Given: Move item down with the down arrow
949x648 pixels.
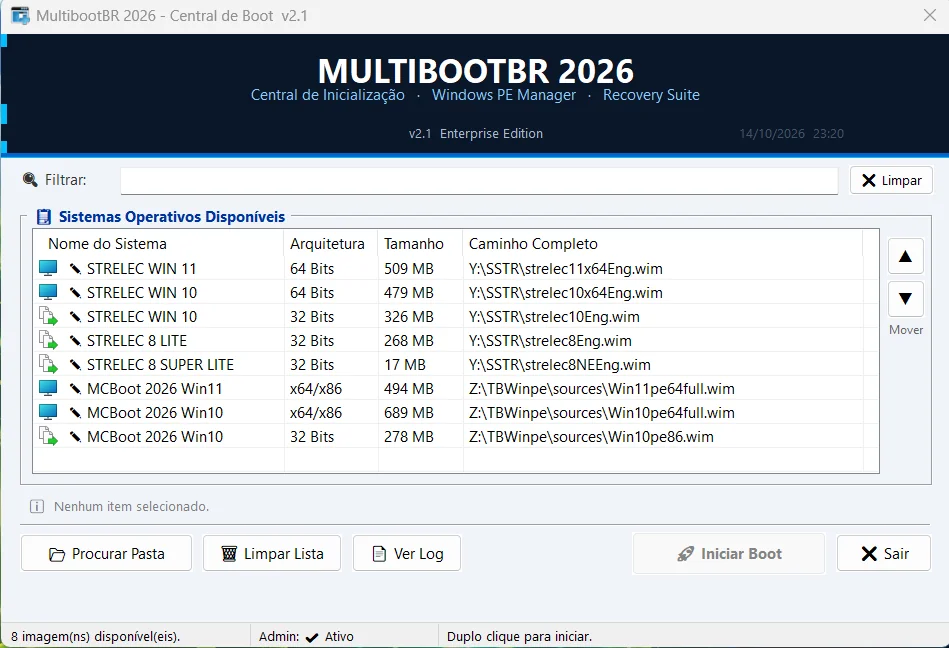Looking at the screenshot, I should 905,298.
